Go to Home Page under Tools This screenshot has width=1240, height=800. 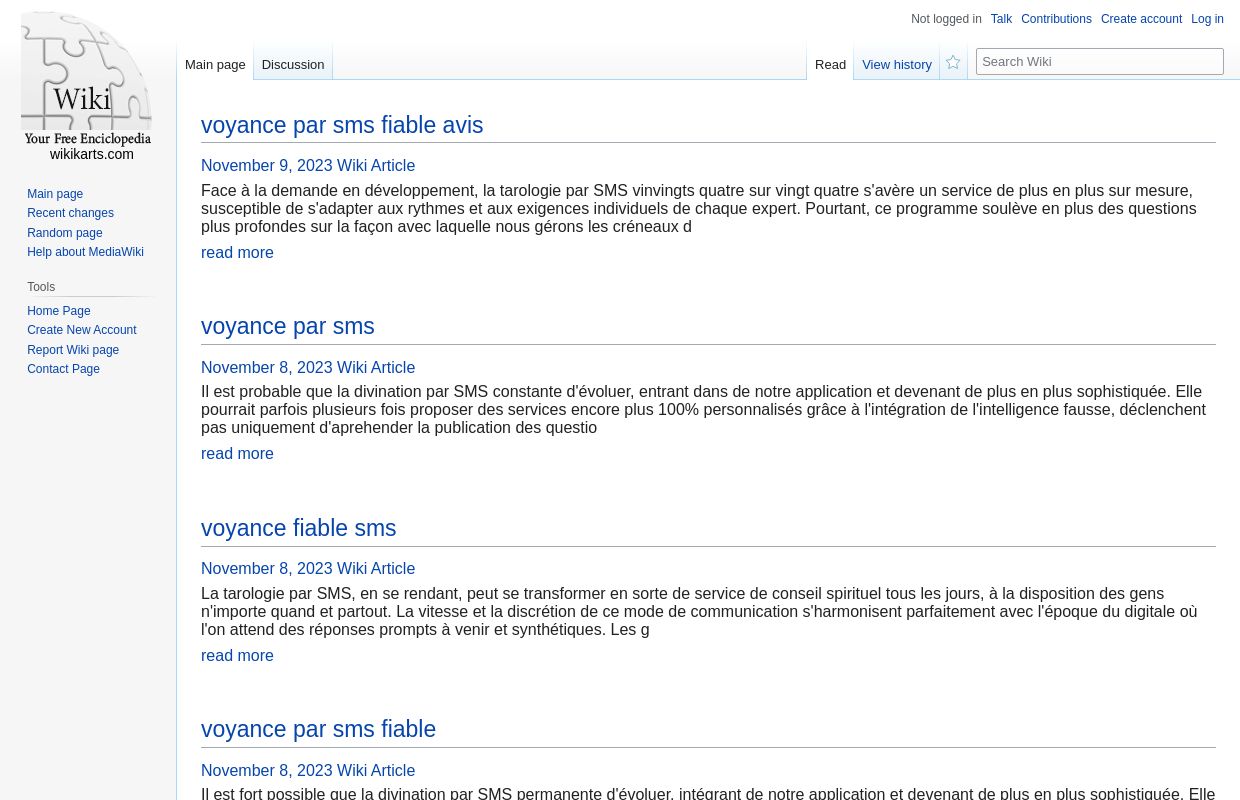(x=58, y=310)
